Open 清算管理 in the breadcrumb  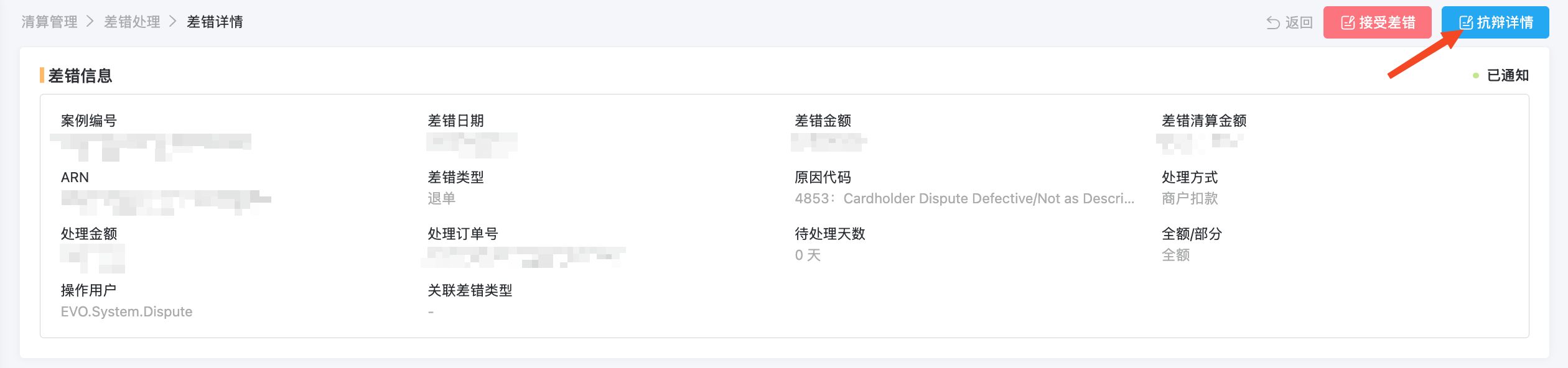click(50, 22)
